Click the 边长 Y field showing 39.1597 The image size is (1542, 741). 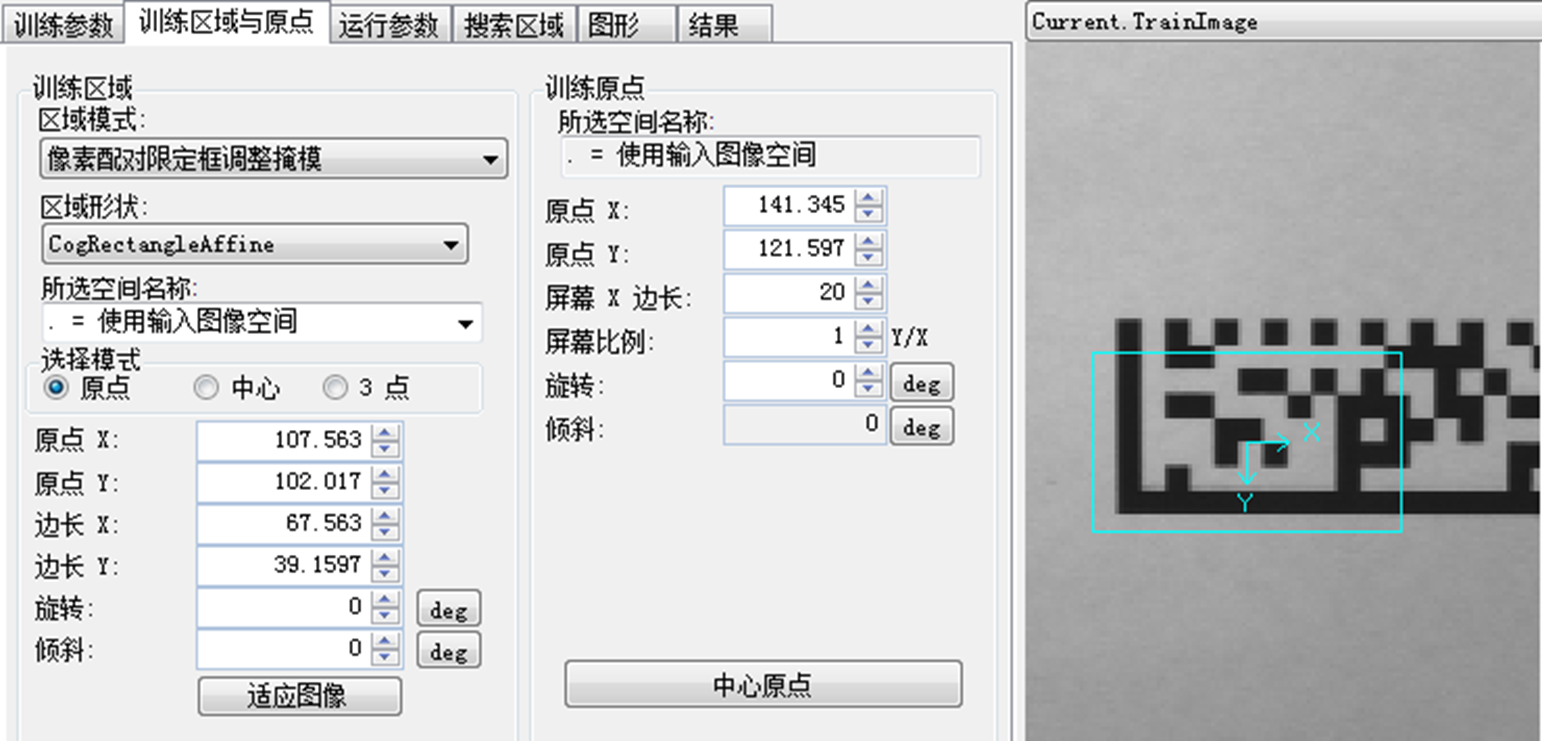(284, 566)
